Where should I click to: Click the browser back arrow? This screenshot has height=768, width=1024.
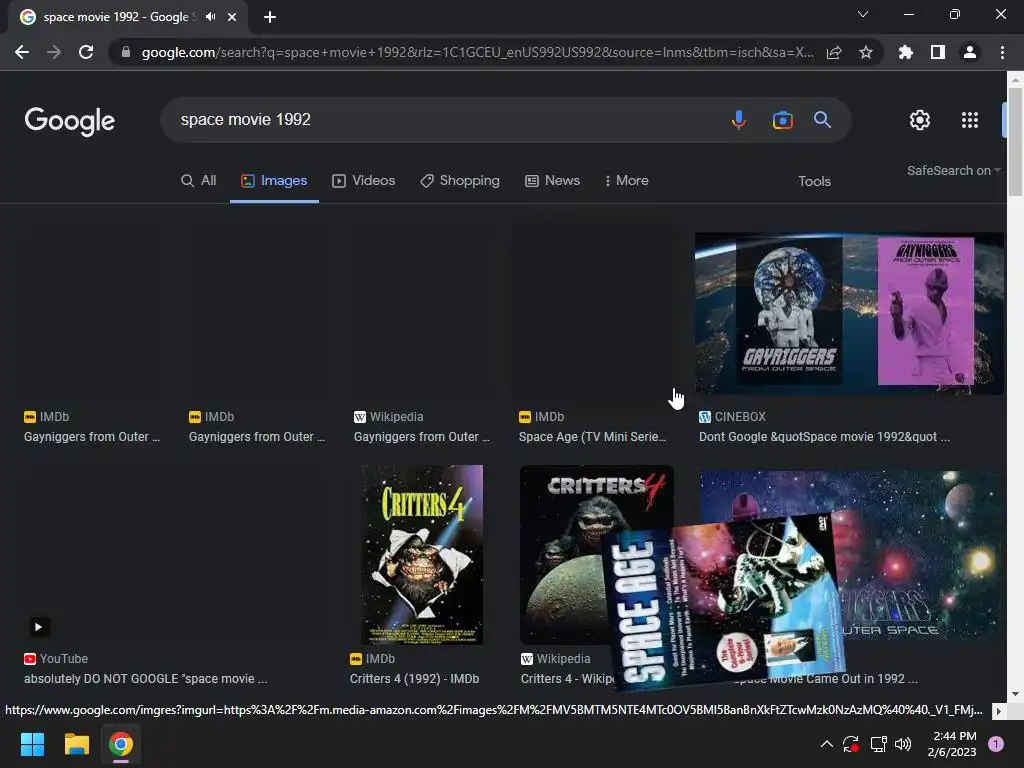(x=22, y=52)
